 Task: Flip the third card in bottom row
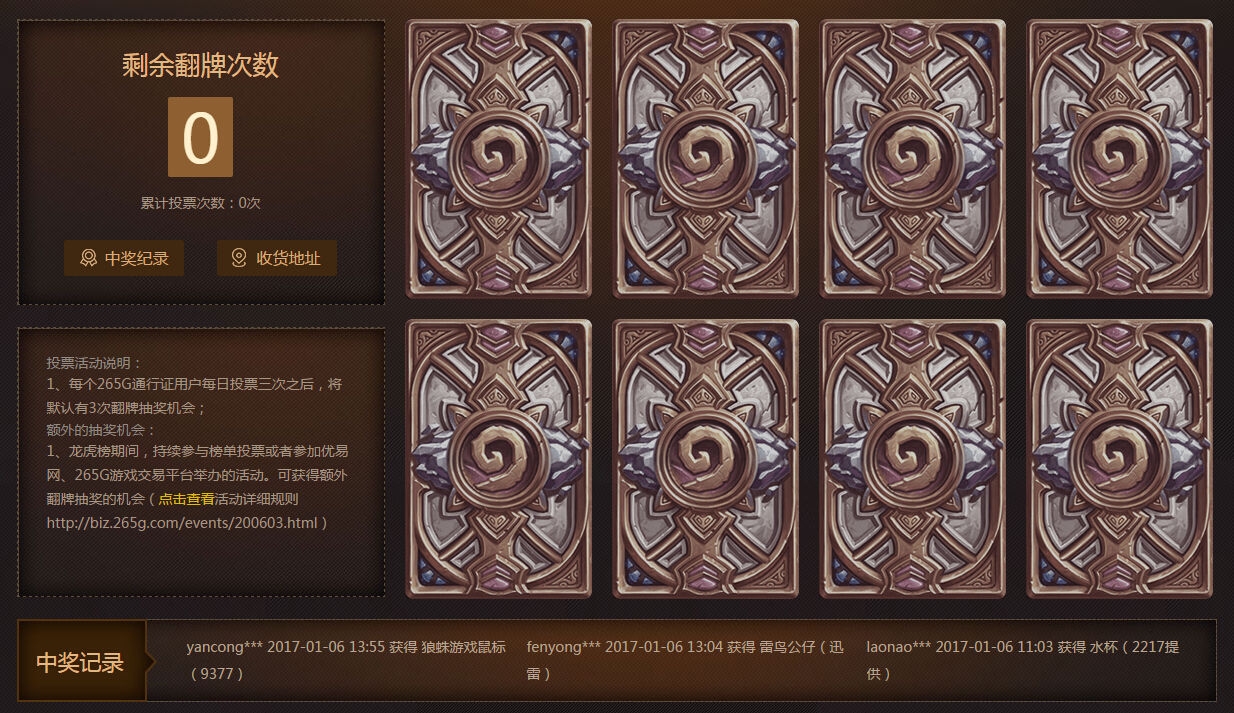(x=912, y=459)
